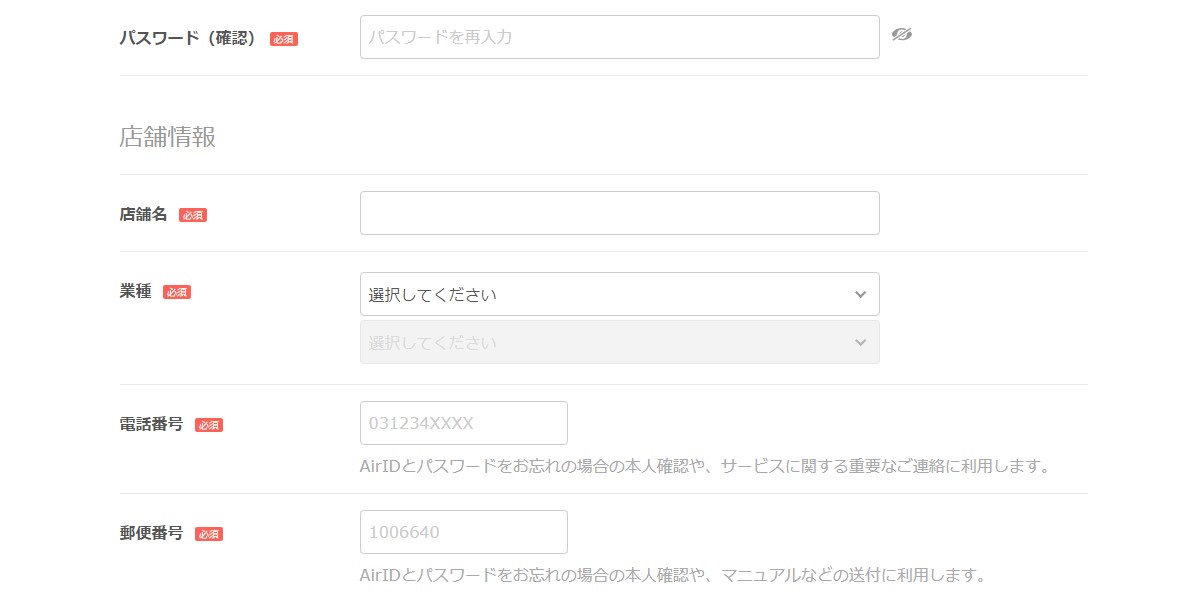1183x599 pixels.
Task: Click the 必須 badge next to 店舗名
Action: tap(193, 215)
